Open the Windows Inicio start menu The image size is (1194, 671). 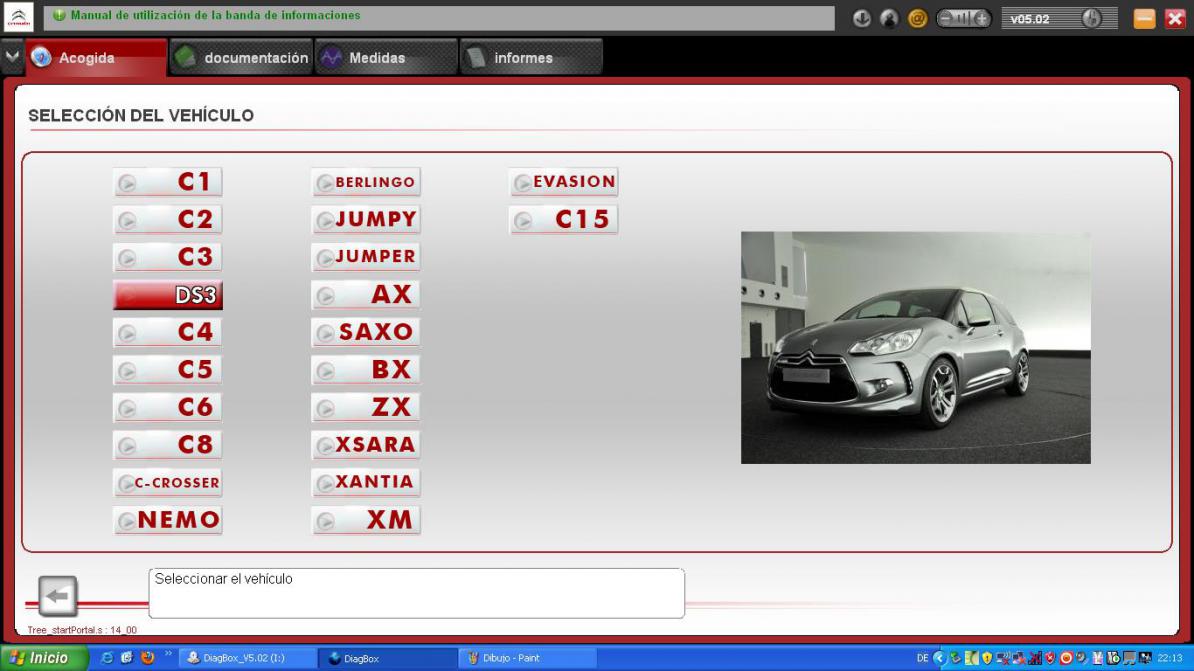[44, 658]
